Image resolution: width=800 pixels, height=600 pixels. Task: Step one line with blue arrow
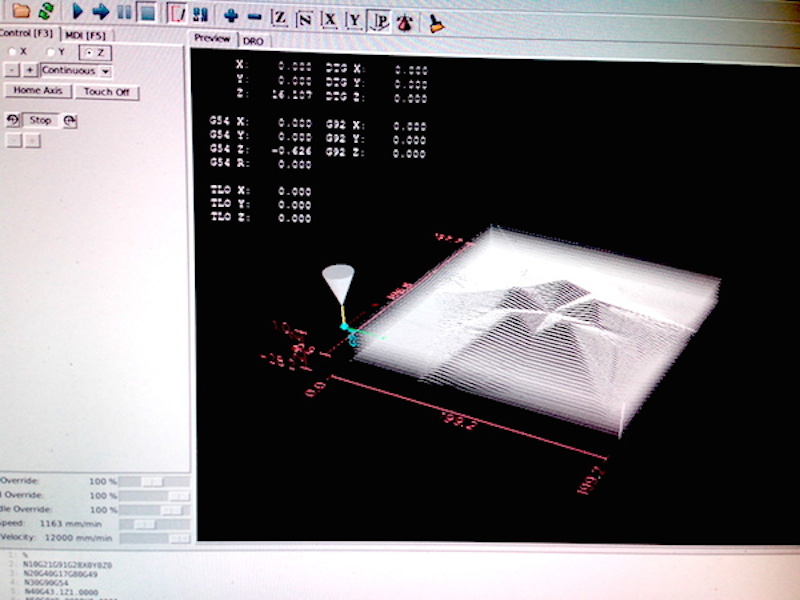(x=101, y=11)
